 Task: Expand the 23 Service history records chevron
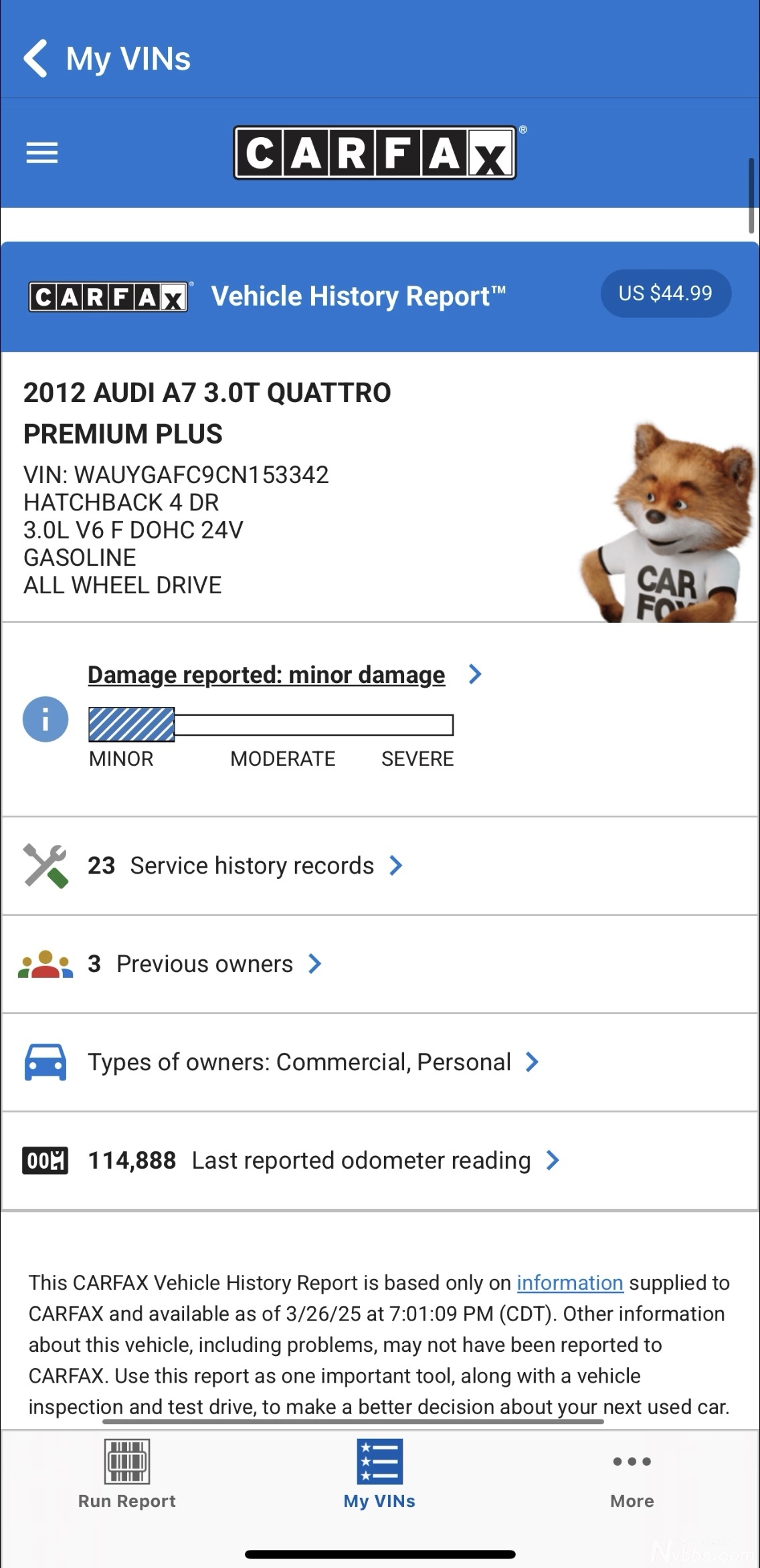pyautogui.click(x=396, y=866)
